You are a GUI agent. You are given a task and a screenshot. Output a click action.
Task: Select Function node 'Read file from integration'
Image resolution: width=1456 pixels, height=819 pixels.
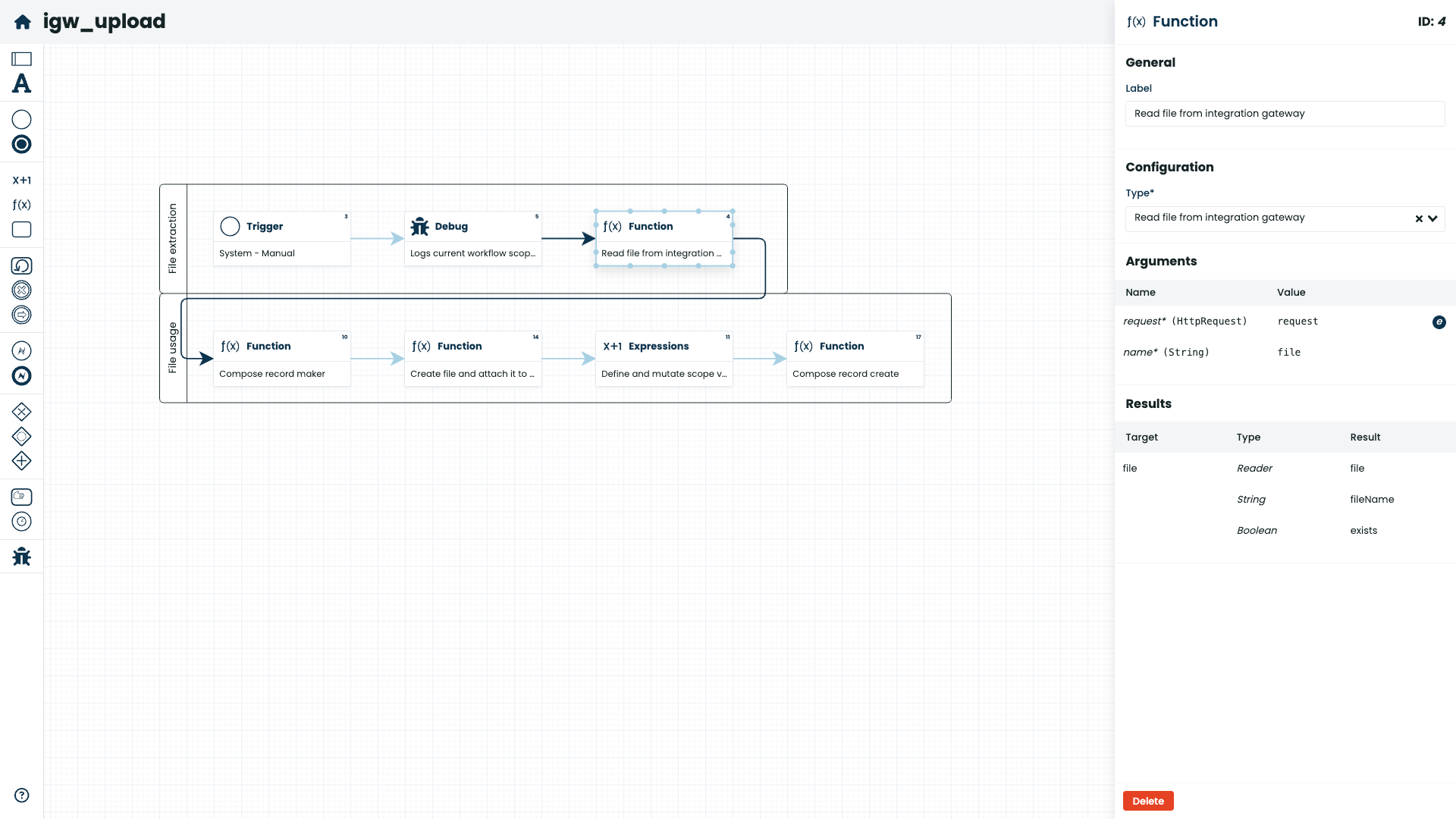pyautogui.click(x=664, y=239)
